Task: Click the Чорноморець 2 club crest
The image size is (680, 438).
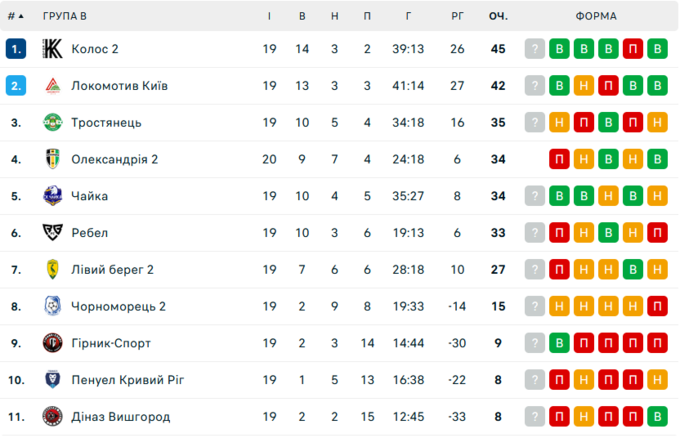Action: 53,306
